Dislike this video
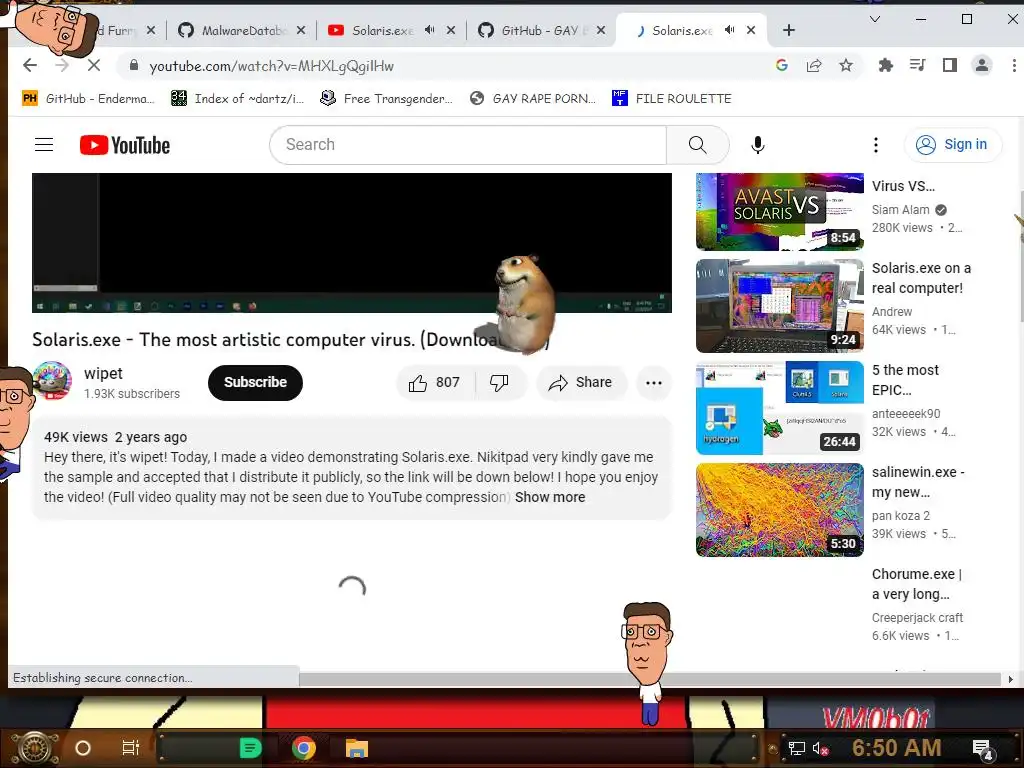This screenshot has width=1024, height=768. coord(500,383)
